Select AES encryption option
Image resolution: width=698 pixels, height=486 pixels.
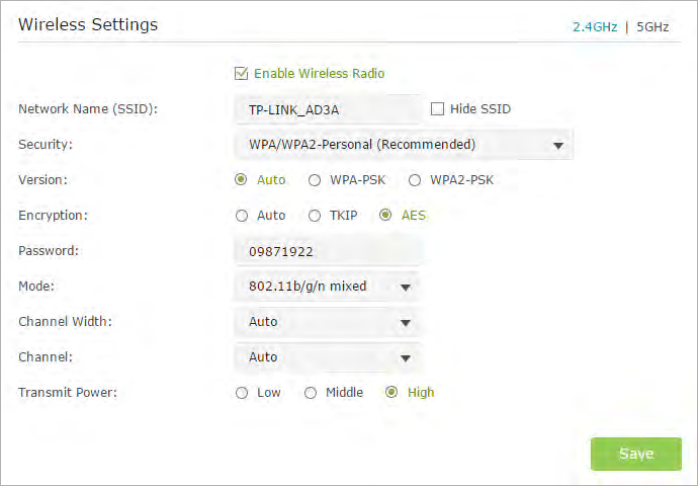[385, 215]
